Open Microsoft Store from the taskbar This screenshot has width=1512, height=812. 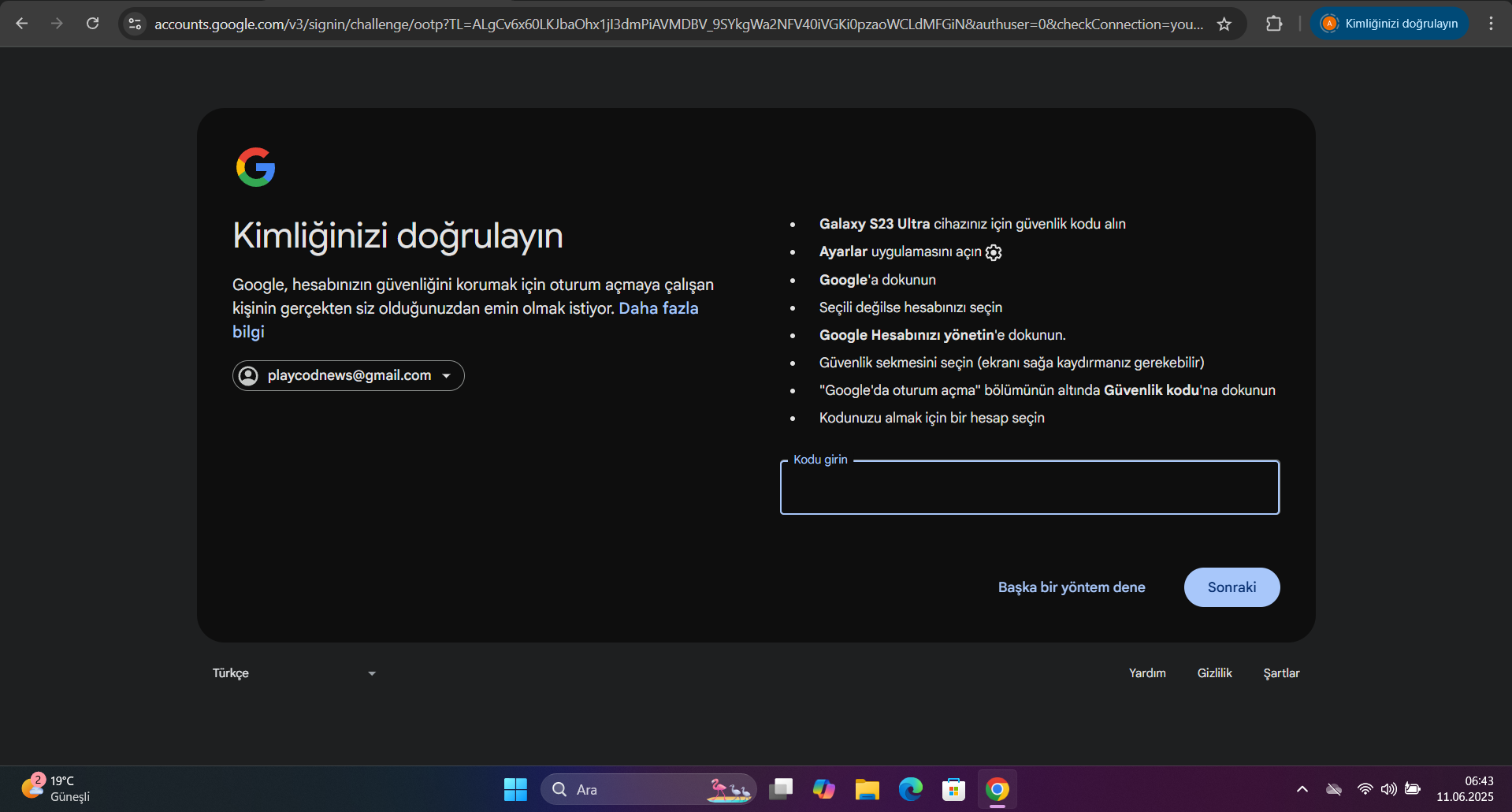point(954,789)
